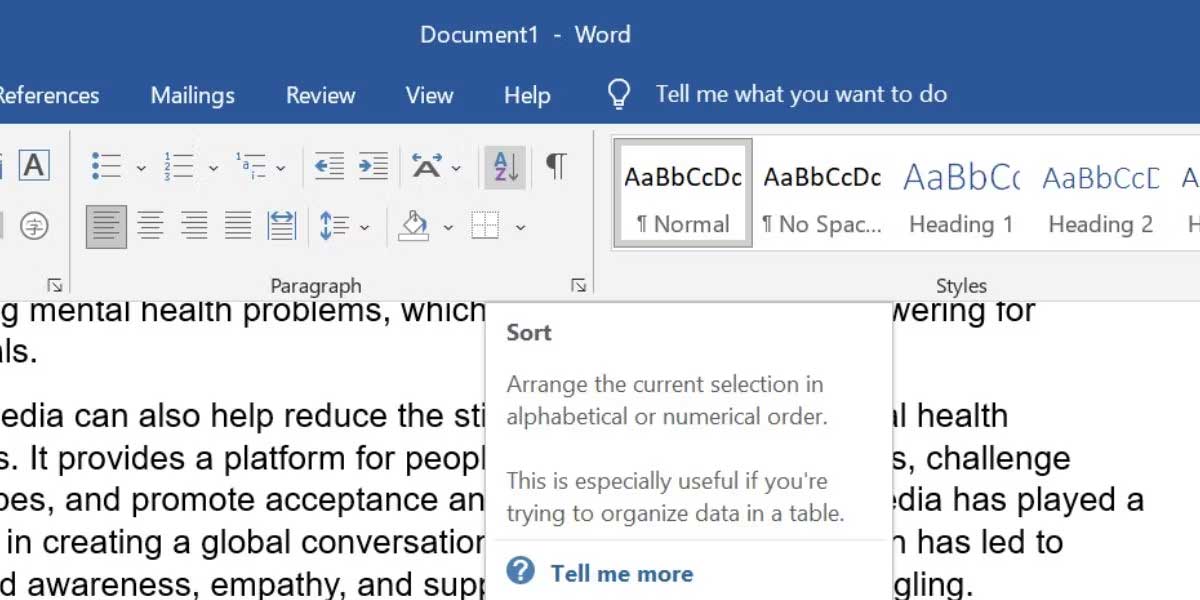Image resolution: width=1200 pixels, height=600 pixels.
Task: Increase paragraph indent
Action: click(x=373, y=166)
